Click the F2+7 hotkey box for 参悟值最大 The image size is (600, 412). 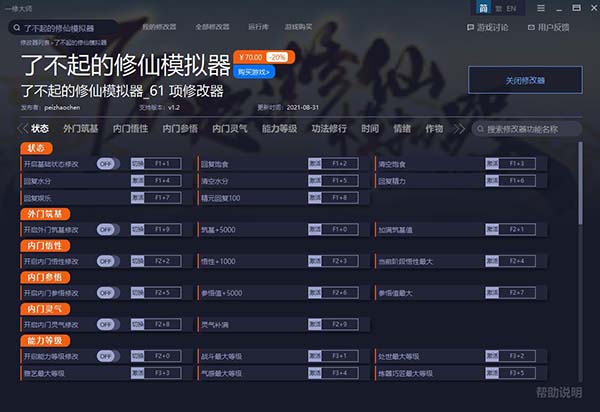pyautogui.click(x=517, y=293)
